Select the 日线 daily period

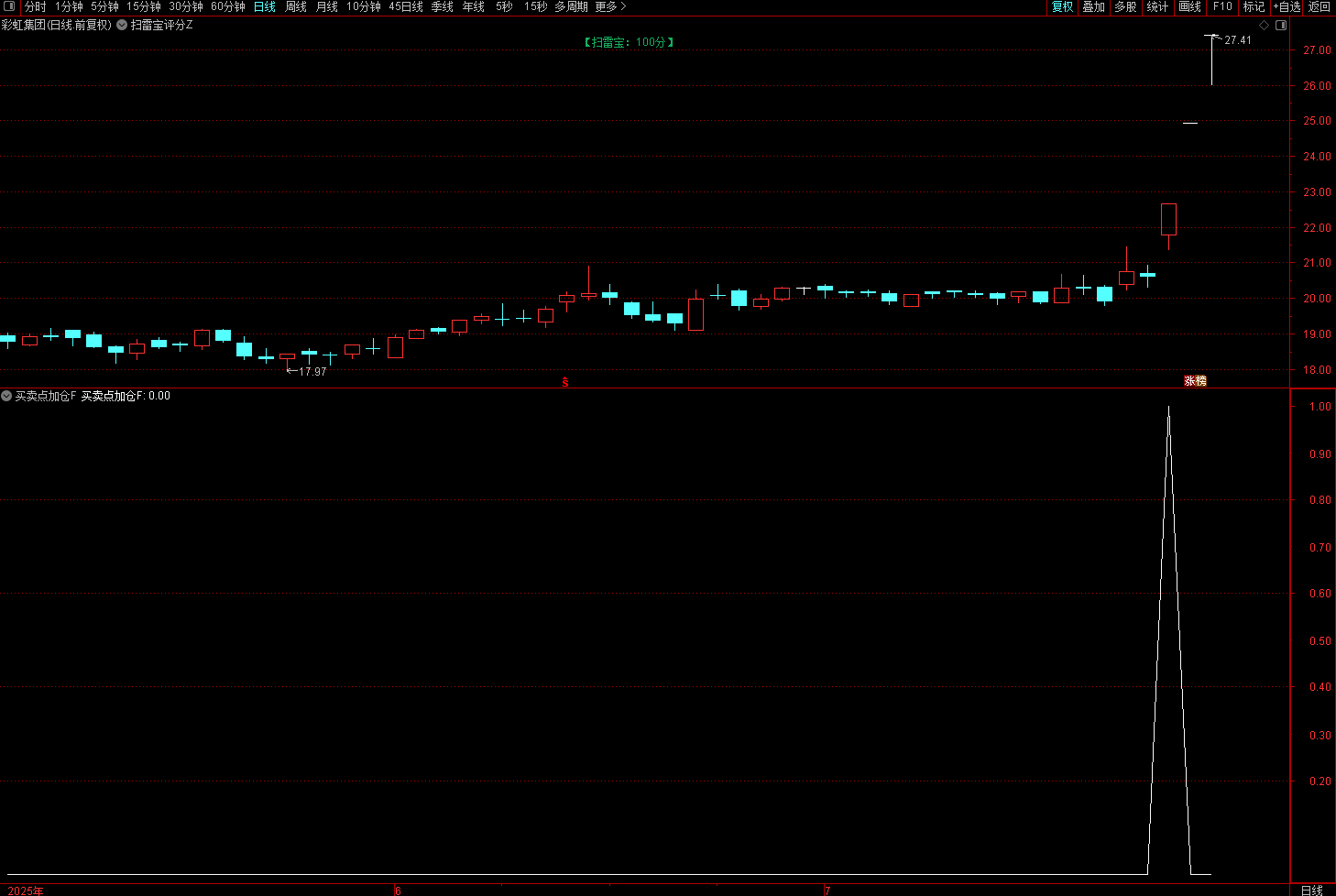265,6
